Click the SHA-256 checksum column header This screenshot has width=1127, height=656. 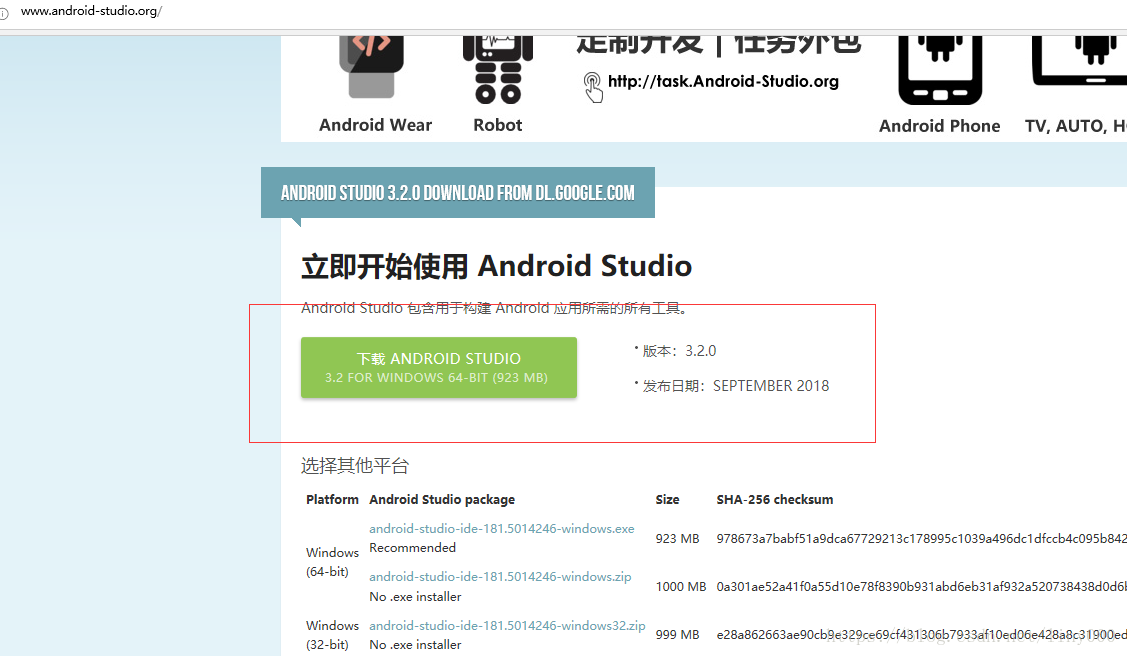(775, 499)
